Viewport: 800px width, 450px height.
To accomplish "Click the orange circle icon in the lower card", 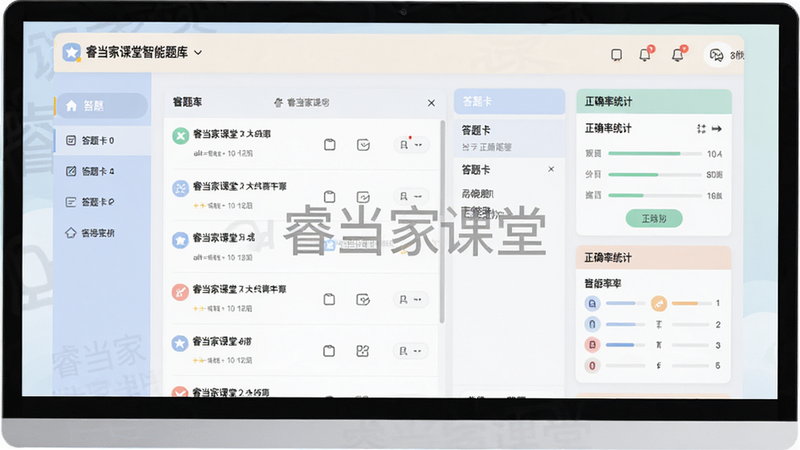I will point(659,304).
